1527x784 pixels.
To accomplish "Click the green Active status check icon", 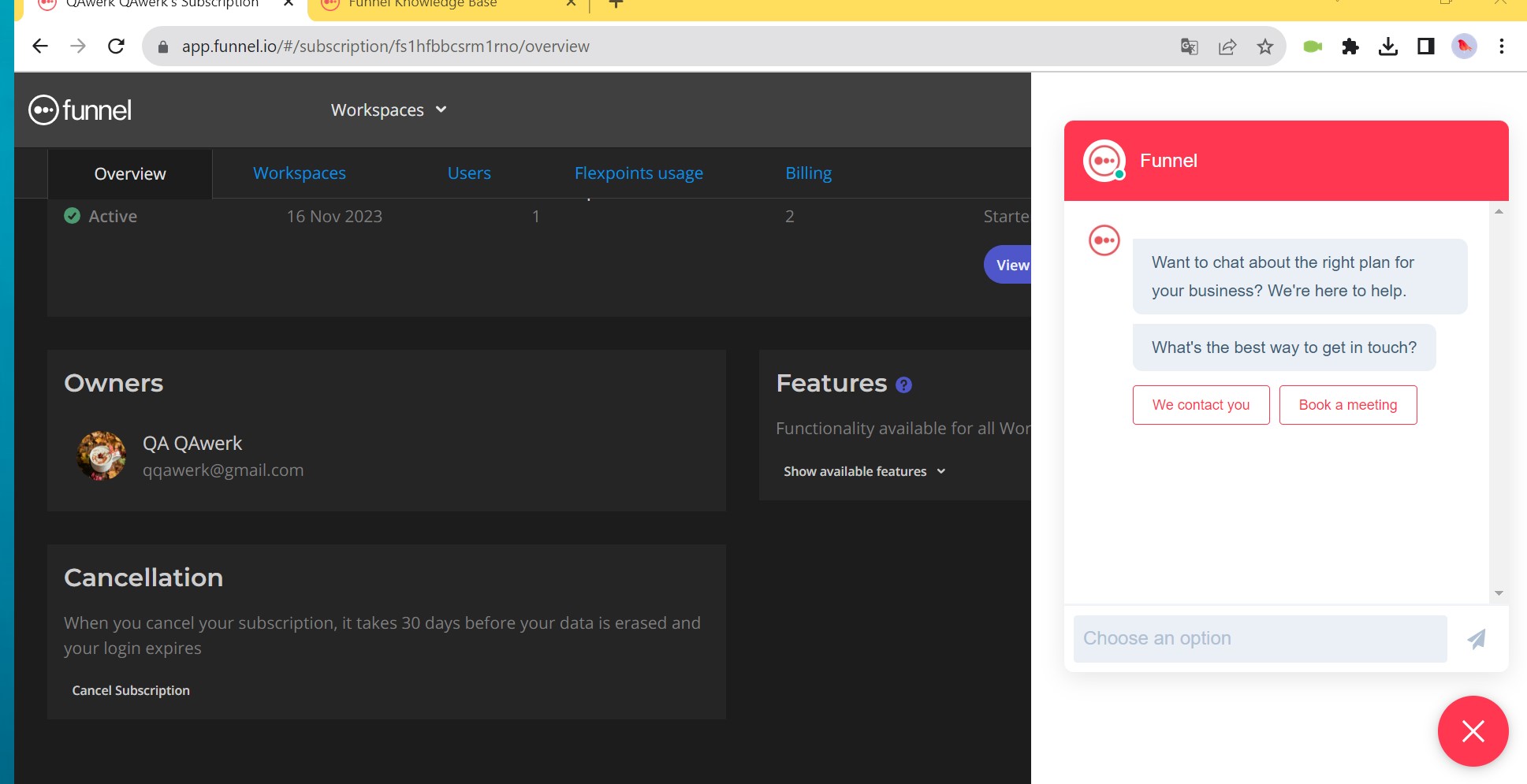I will coord(72,216).
